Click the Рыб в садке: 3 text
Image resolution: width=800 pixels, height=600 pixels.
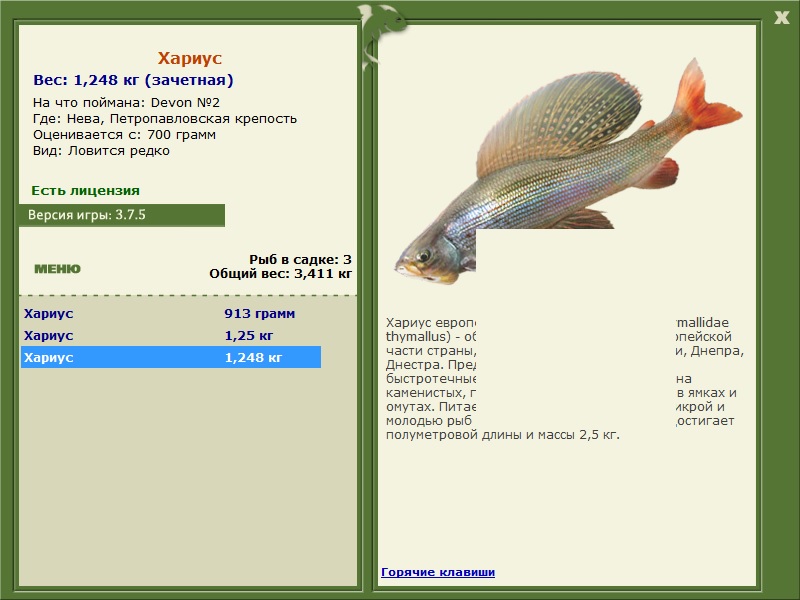point(301,259)
